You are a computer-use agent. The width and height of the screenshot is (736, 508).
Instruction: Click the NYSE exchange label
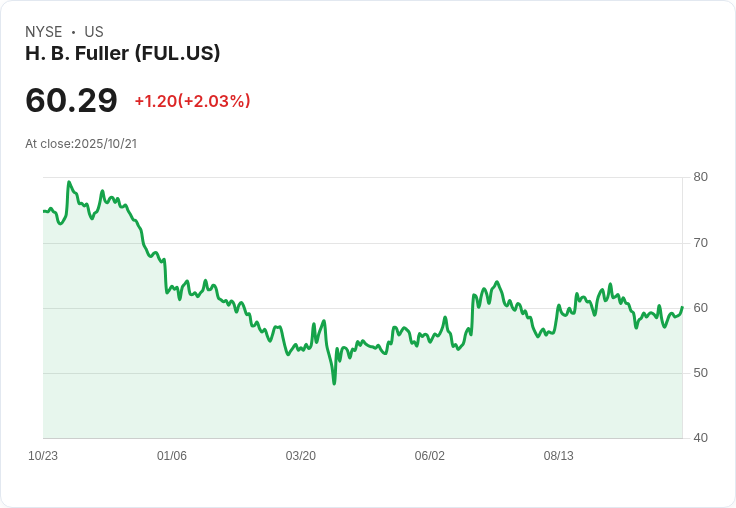click(x=44, y=32)
